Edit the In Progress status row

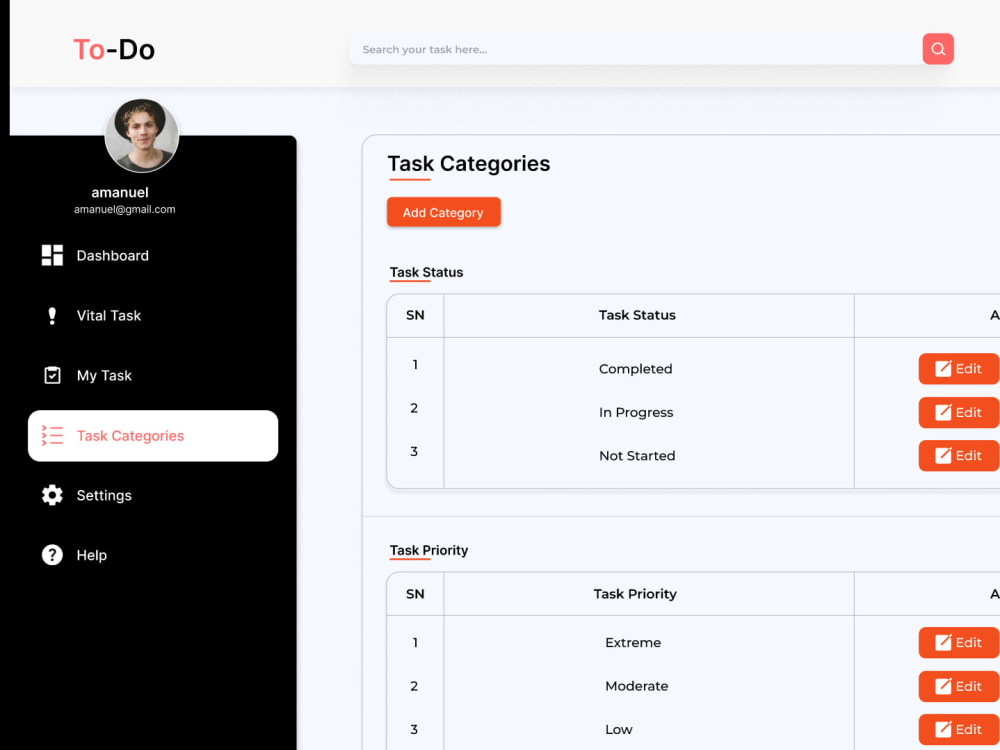pos(959,413)
